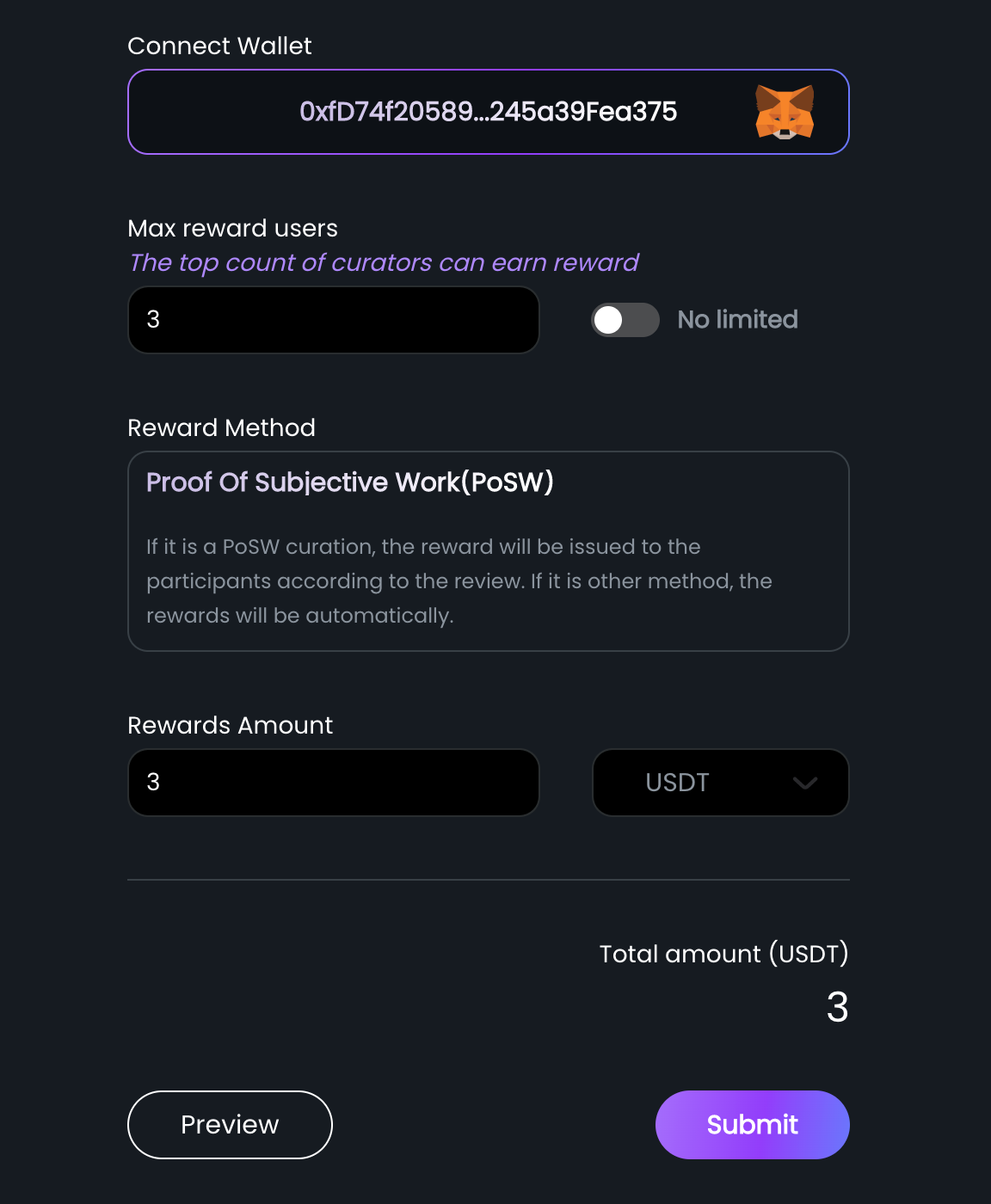Click the chevron arrow beside USDT
991x1204 pixels.
point(805,783)
